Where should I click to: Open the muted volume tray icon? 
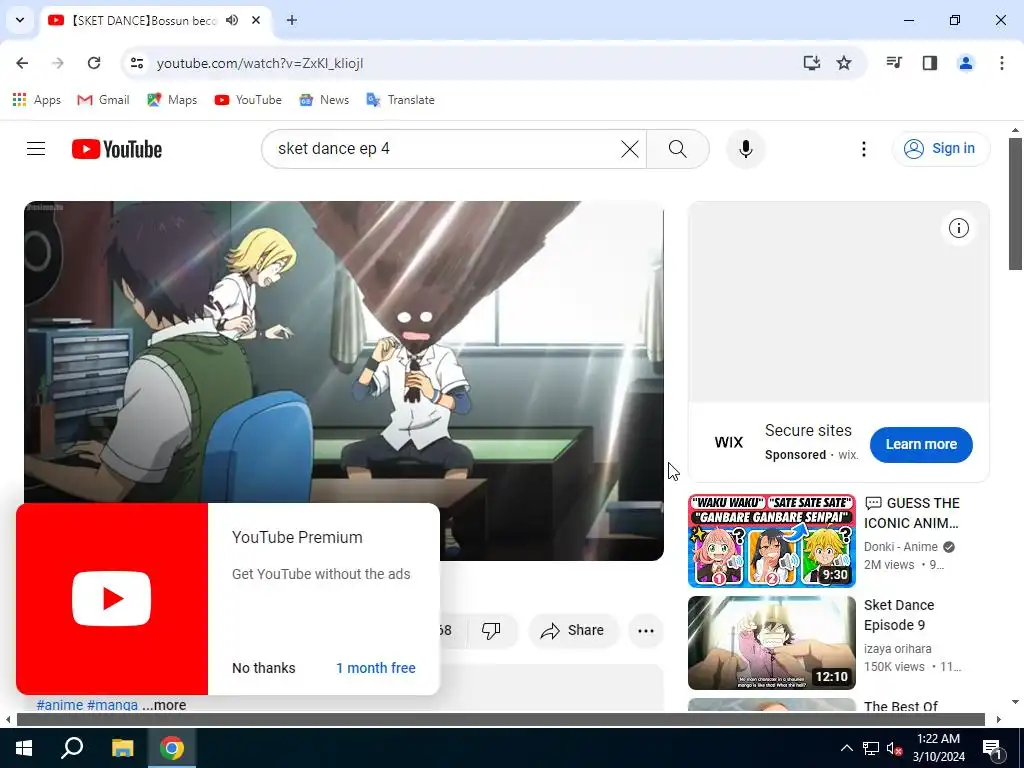(x=894, y=748)
